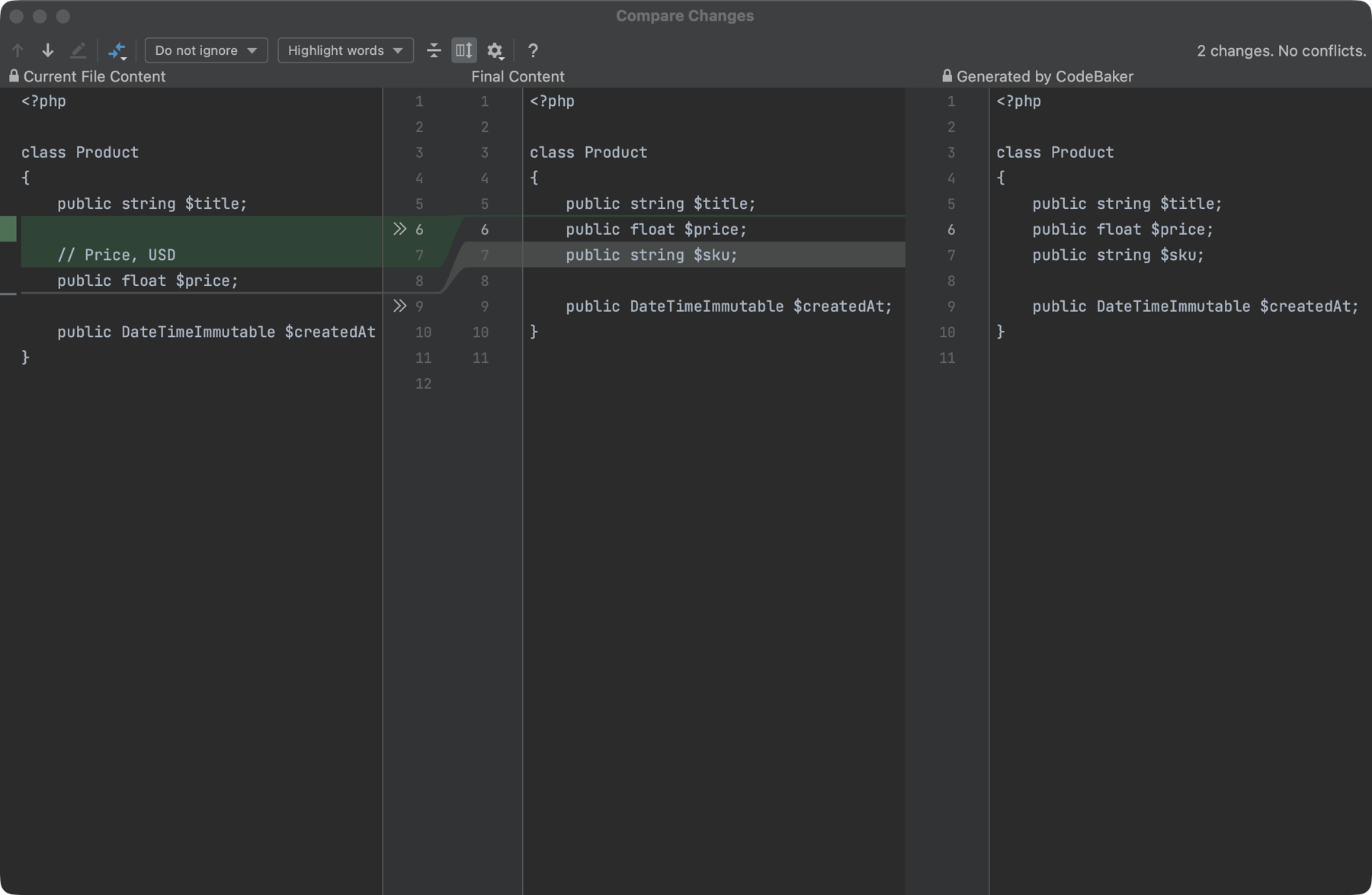Click 'Final Content' pane header
The height and width of the screenshot is (895, 1372).
[x=518, y=76]
